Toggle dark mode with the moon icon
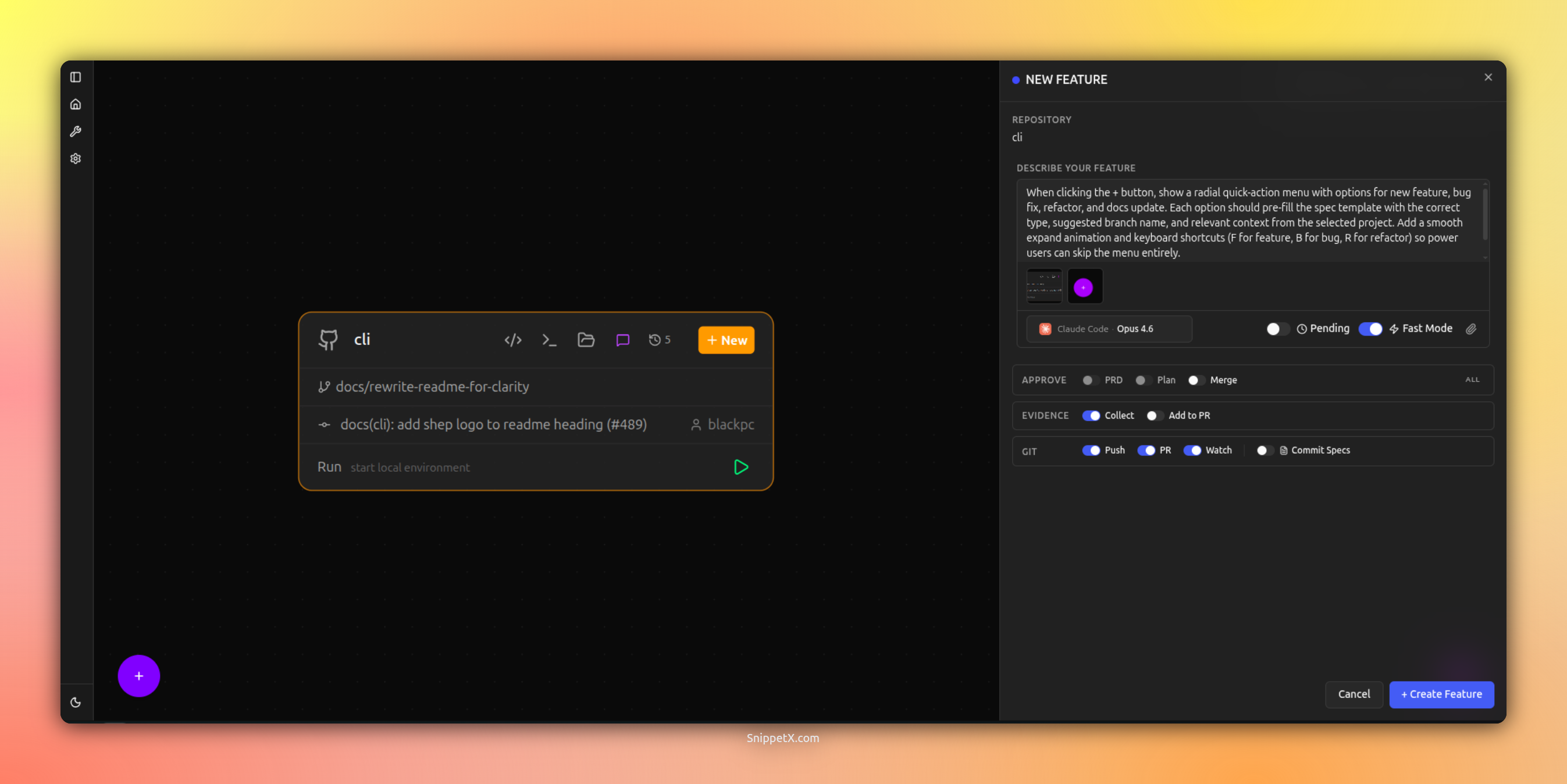Image resolution: width=1567 pixels, height=784 pixels. tap(76, 703)
